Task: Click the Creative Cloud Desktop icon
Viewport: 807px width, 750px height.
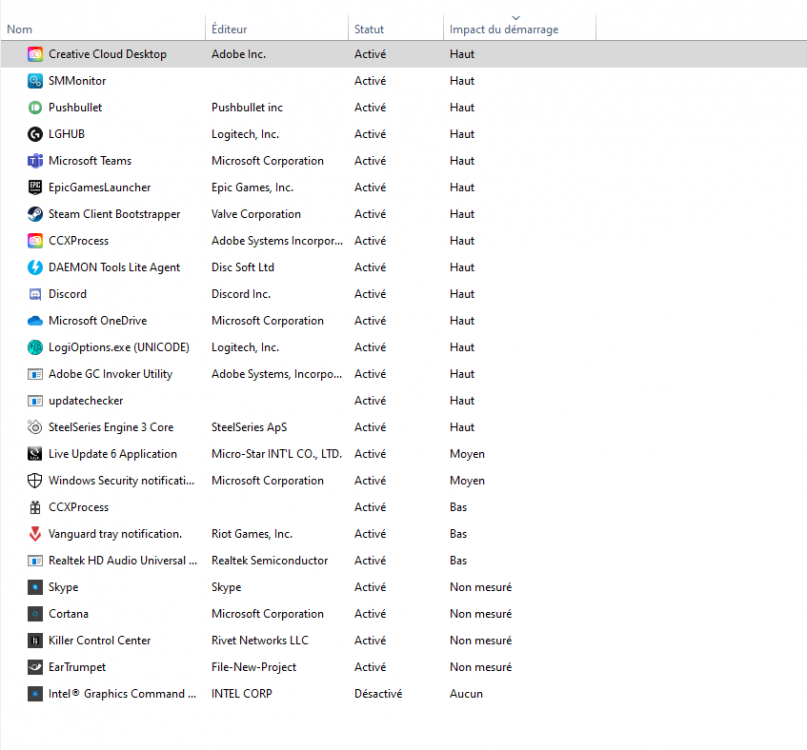Action: [x=35, y=54]
